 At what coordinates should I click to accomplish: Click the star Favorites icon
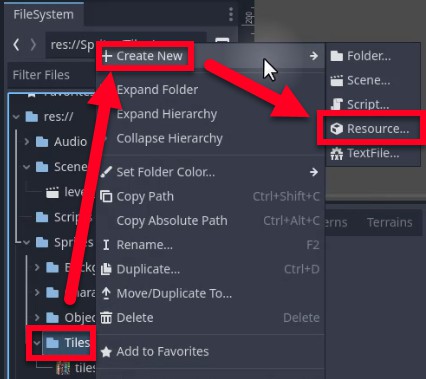[x=106, y=352]
